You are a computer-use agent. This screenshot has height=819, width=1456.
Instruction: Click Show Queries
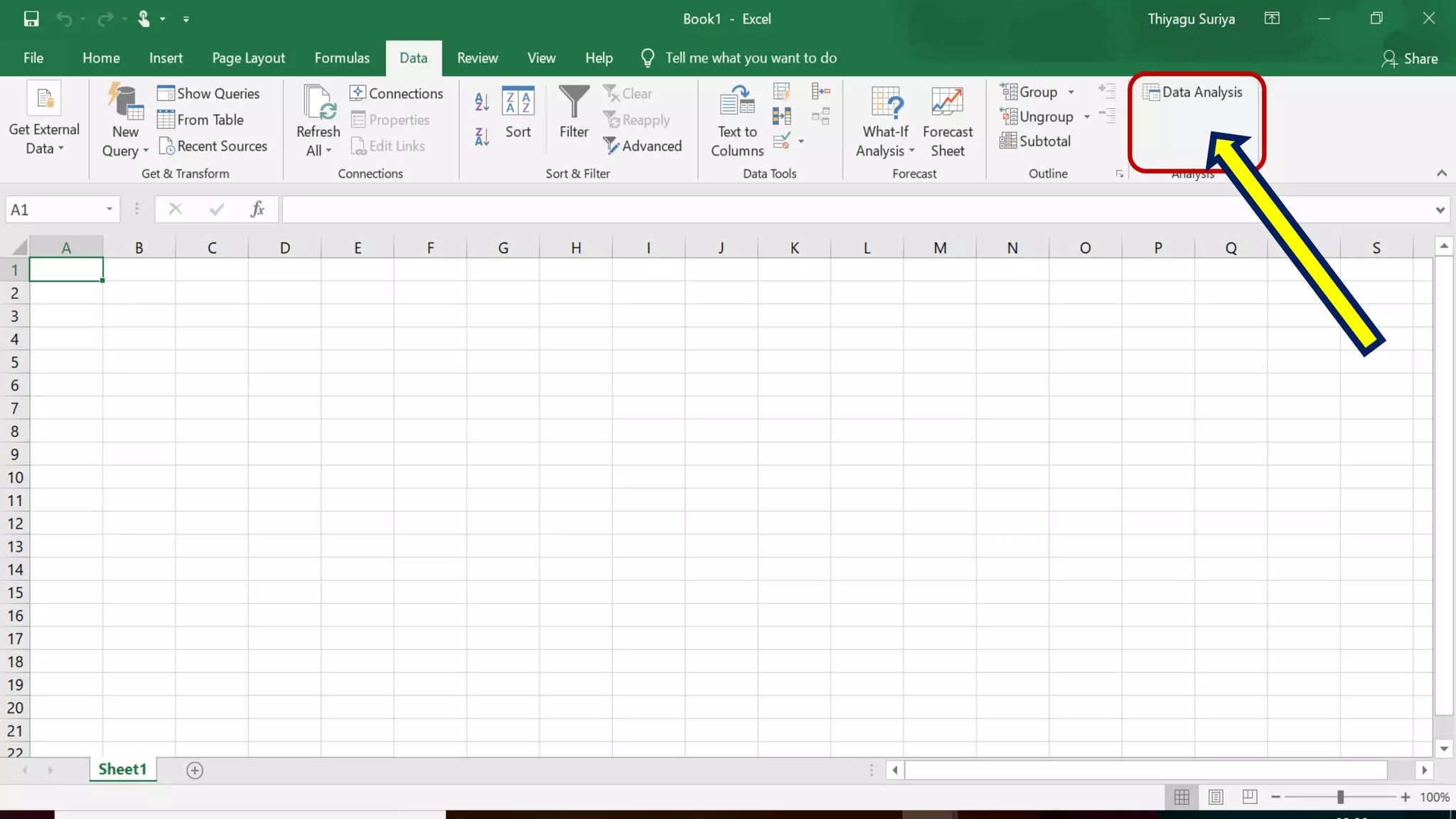click(x=208, y=94)
